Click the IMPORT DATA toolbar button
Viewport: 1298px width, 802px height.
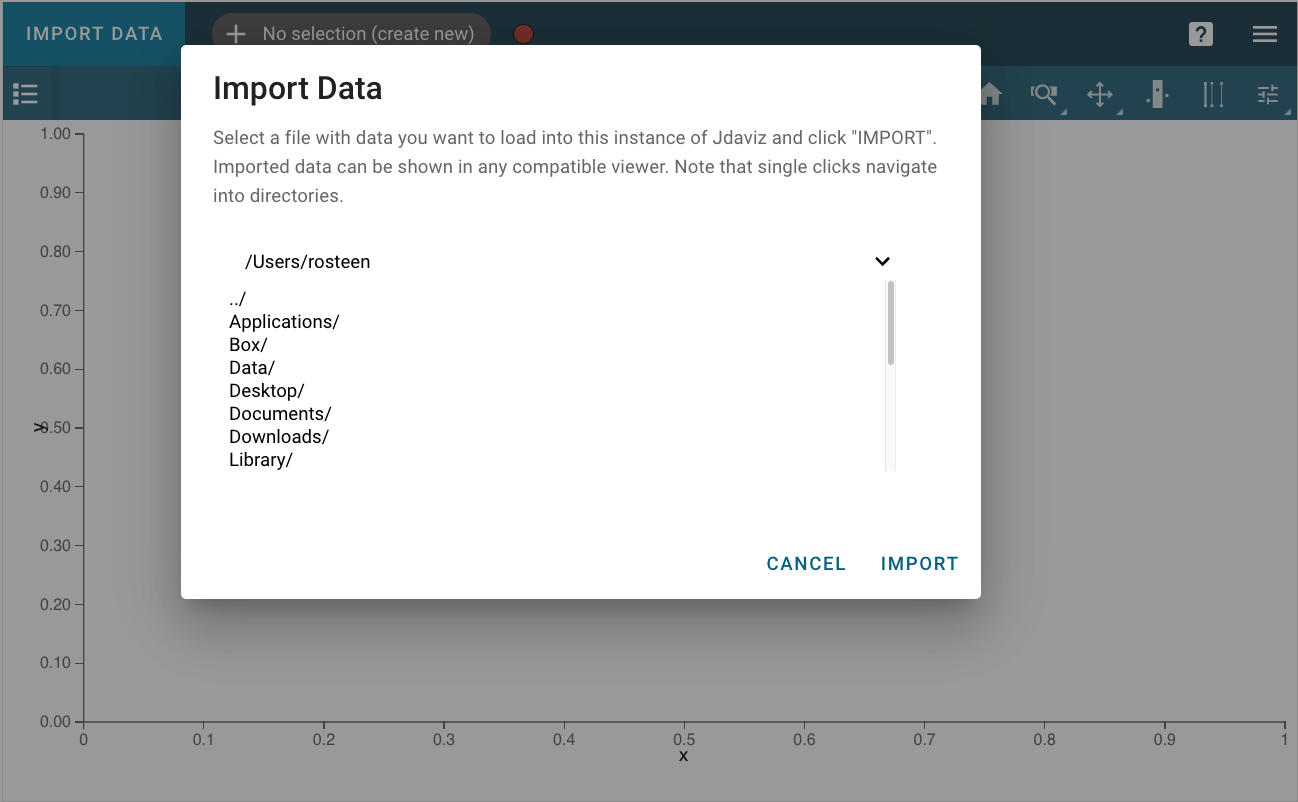pos(93,33)
